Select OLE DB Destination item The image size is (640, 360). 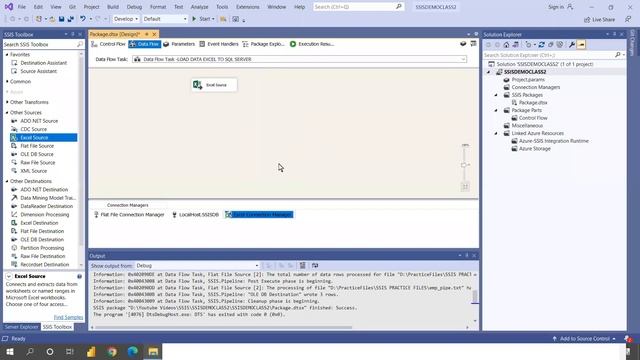point(42,240)
